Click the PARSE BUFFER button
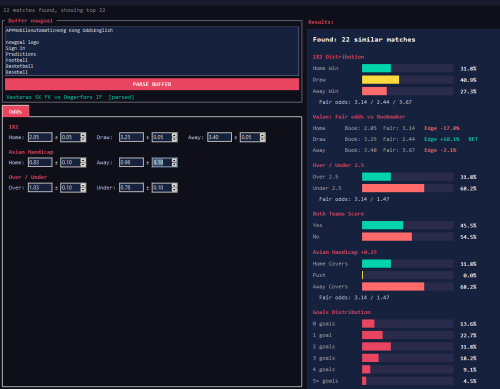Image resolution: width=500 pixels, height=389 pixels. point(152,84)
